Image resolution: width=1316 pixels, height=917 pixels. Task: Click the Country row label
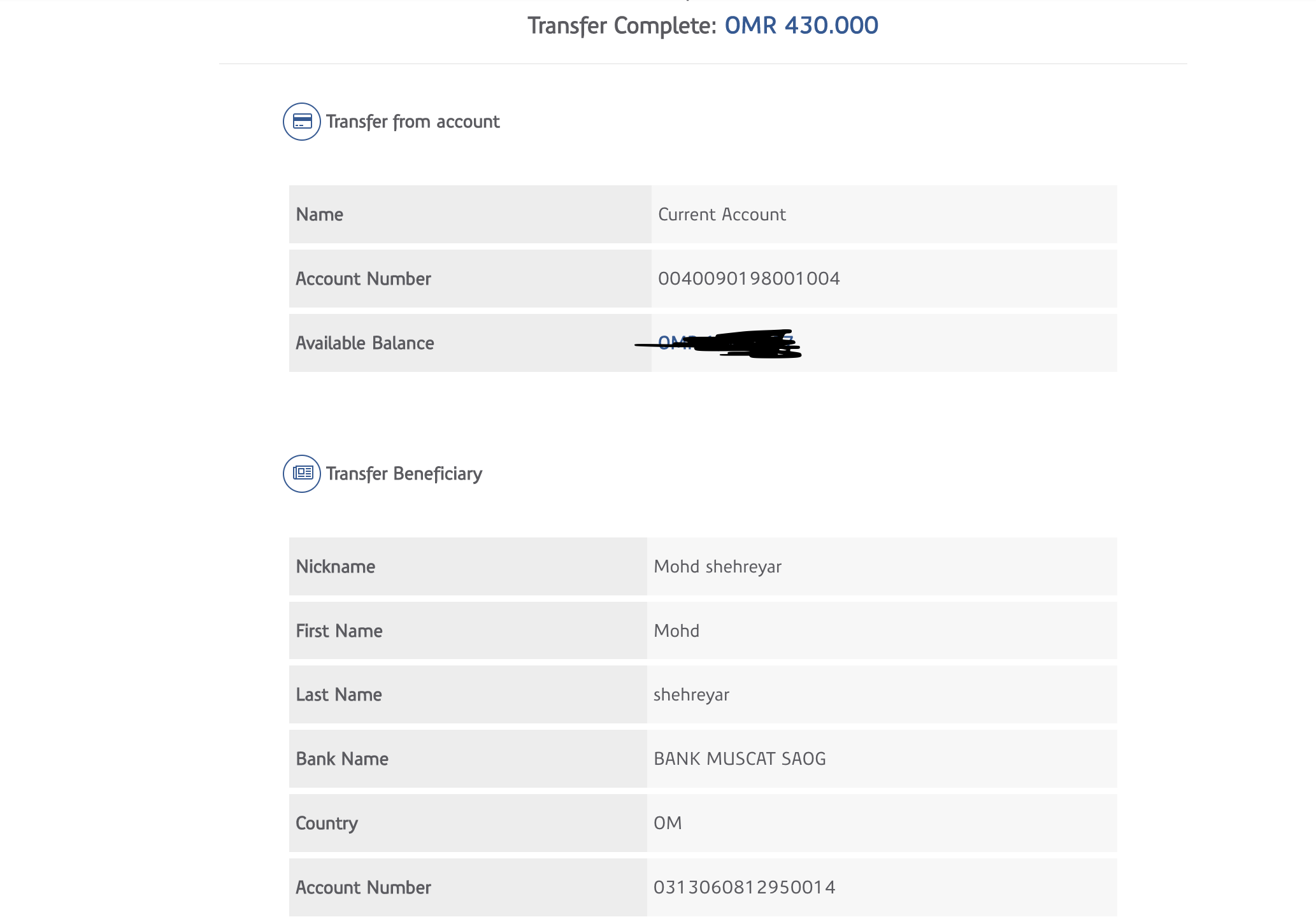pyautogui.click(x=327, y=823)
